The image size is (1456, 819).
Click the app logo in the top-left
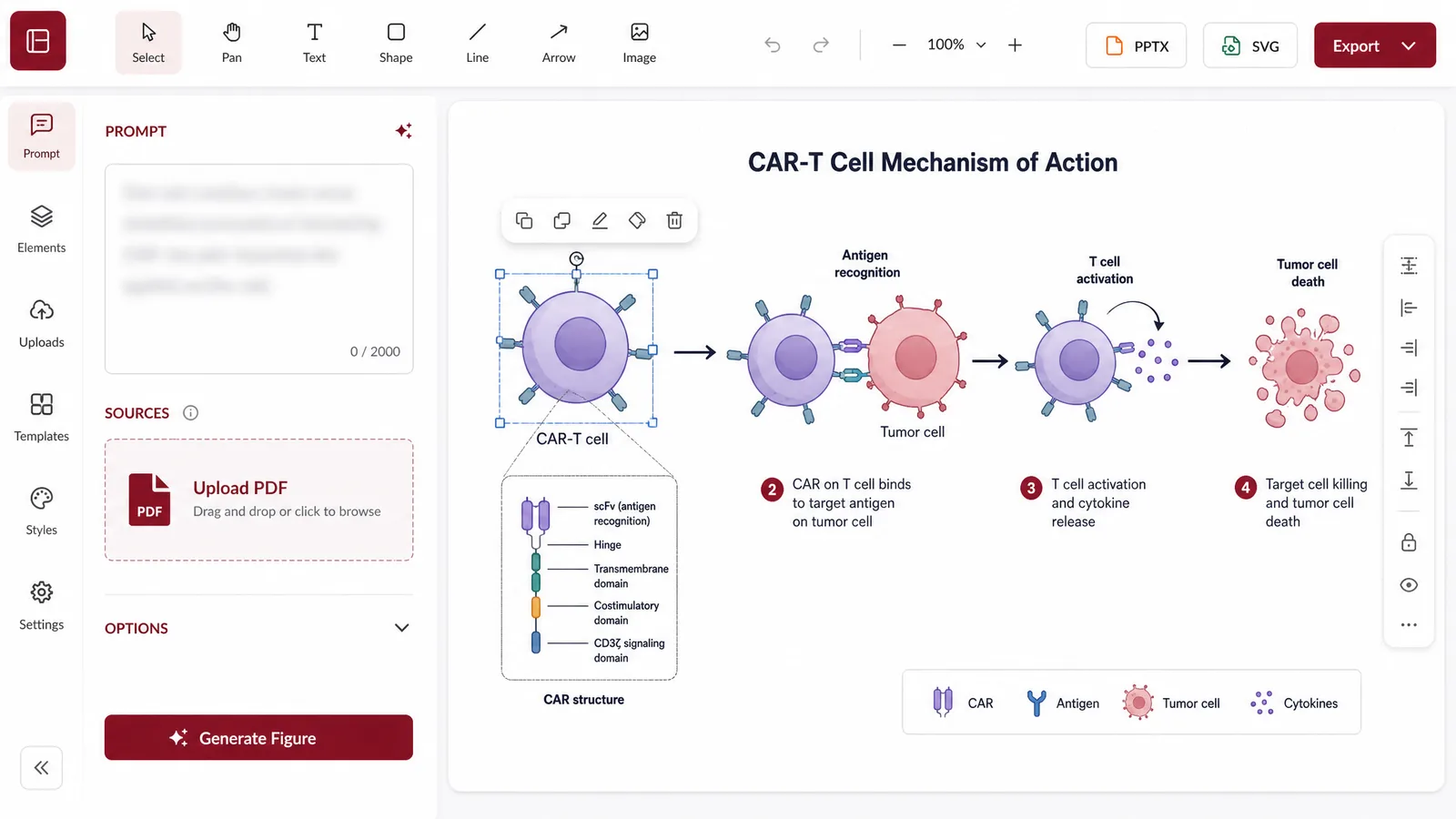[x=38, y=41]
